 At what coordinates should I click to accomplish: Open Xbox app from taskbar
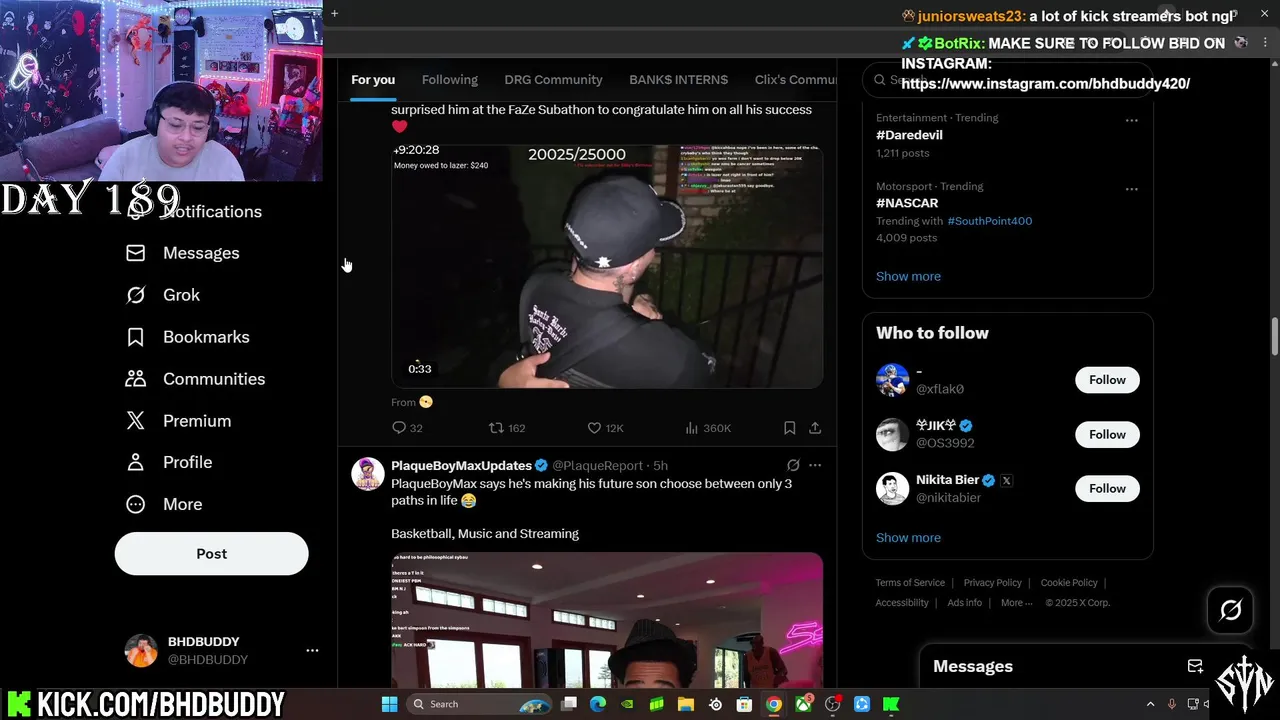point(803,704)
